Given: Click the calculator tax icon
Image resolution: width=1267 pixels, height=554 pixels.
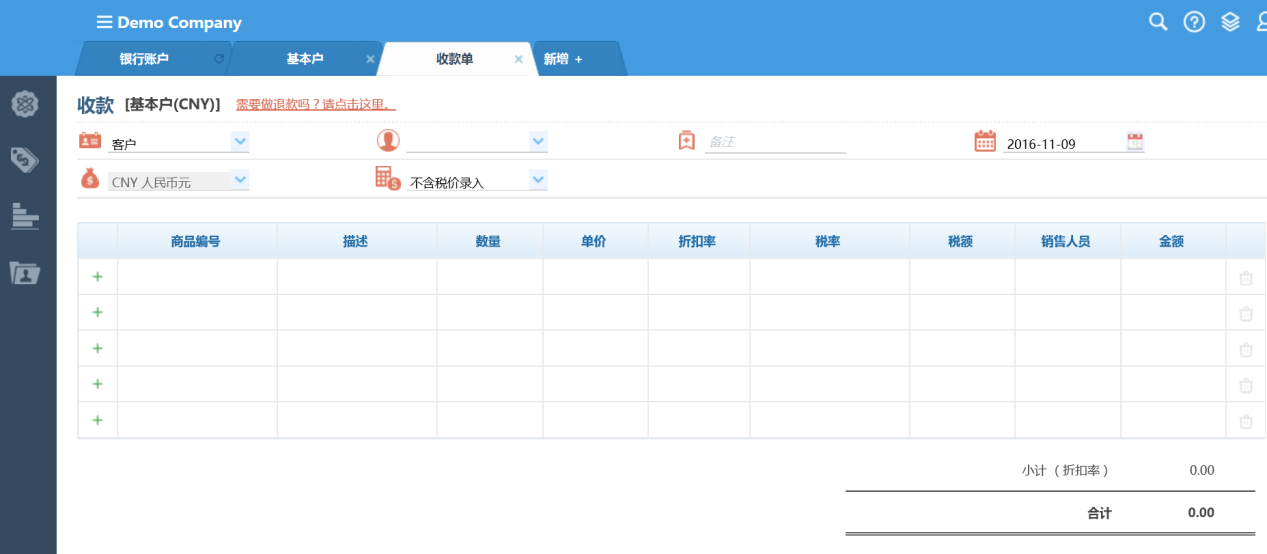Looking at the screenshot, I should 388,178.
